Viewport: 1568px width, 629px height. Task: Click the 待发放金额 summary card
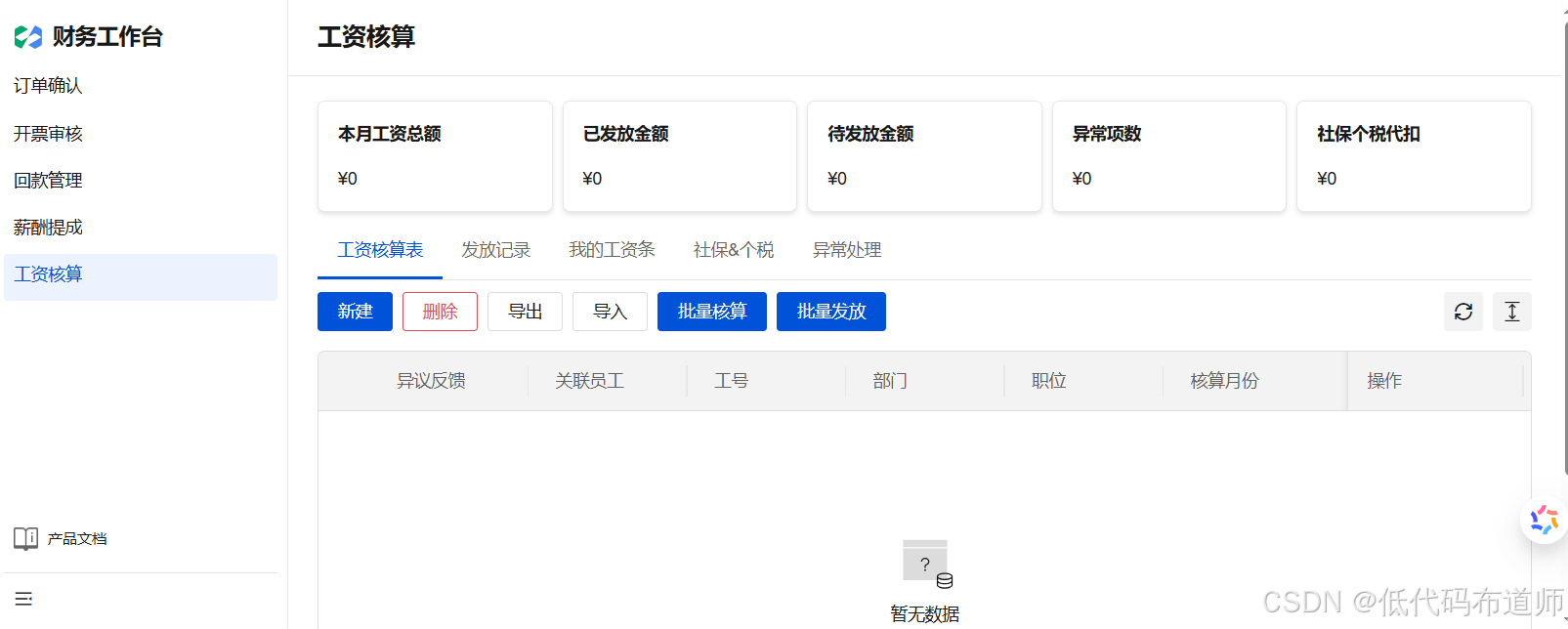pos(924,156)
